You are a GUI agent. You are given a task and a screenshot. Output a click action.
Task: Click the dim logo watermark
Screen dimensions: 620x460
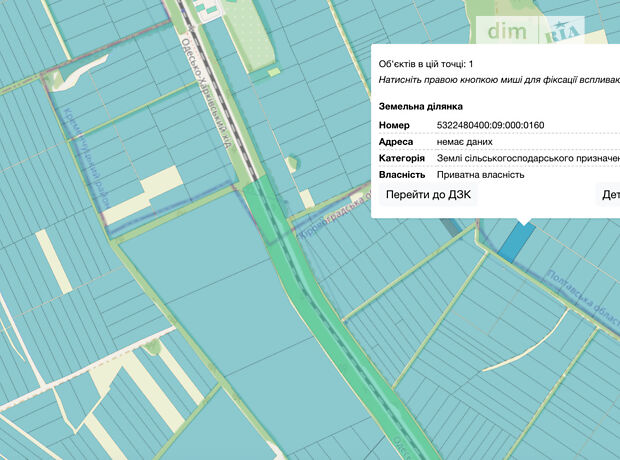coord(506,31)
